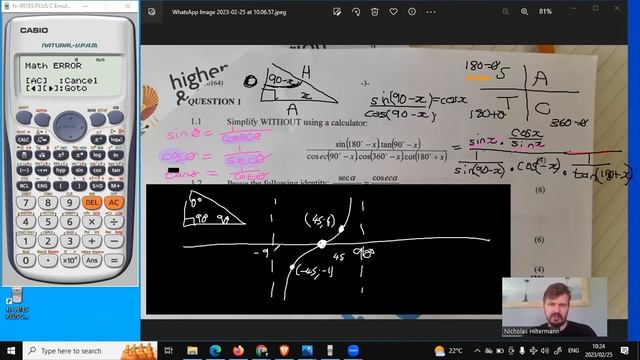640x360 pixels.
Task: Open Firefox from the taskbar
Action: coord(238,351)
